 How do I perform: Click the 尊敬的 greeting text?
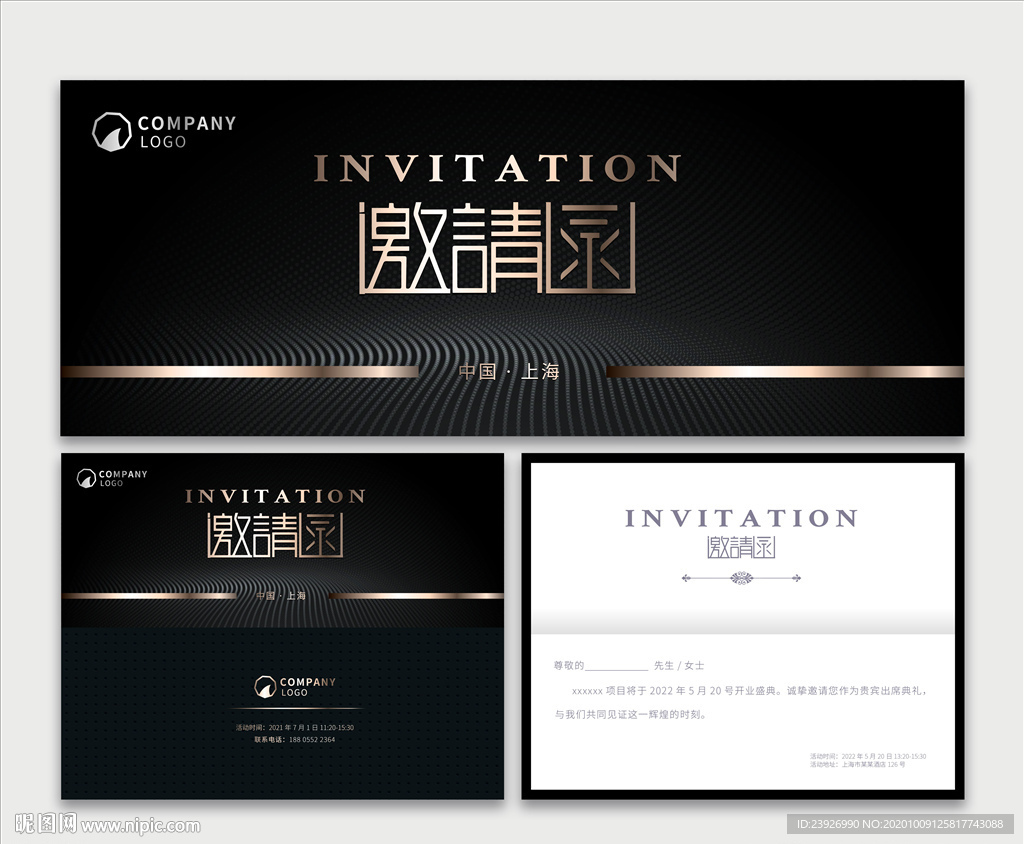[x=569, y=666]
